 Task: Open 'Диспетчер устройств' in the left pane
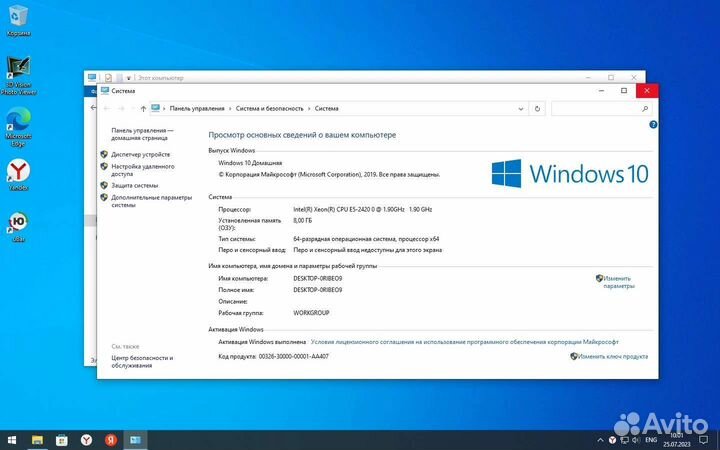140,155
